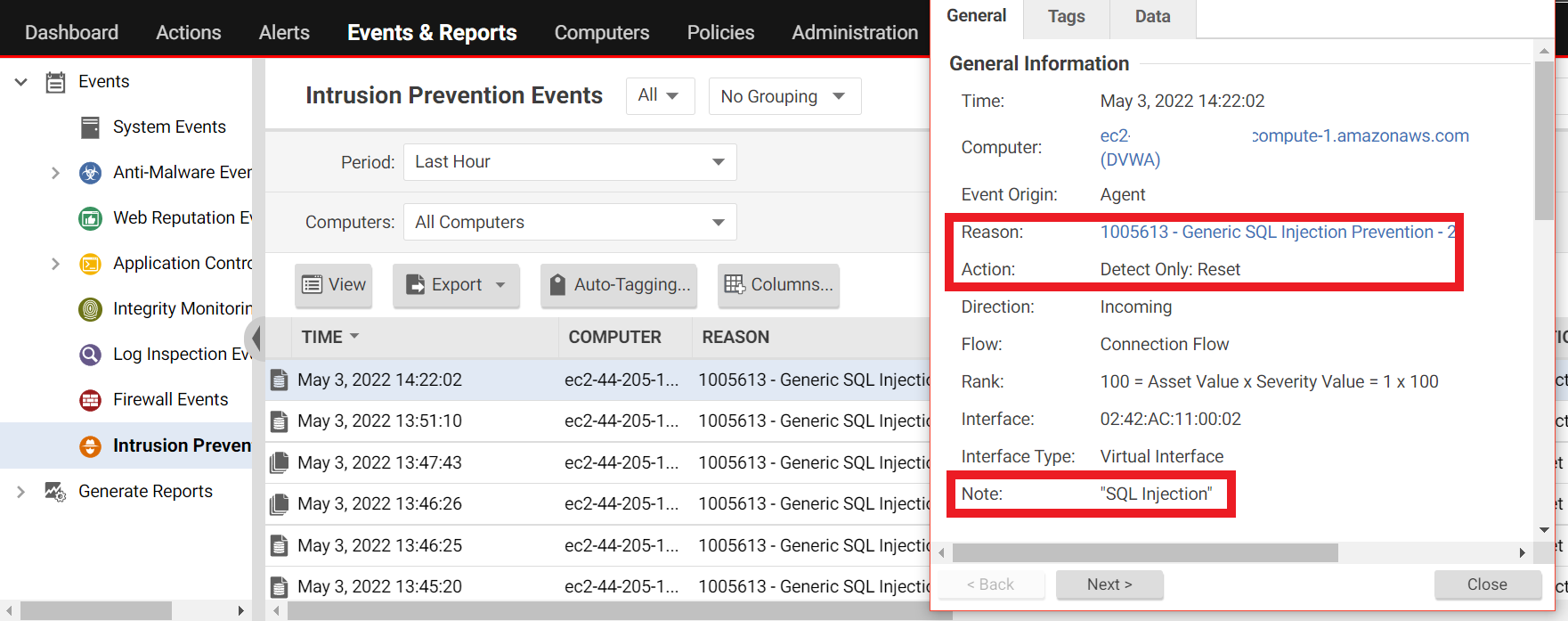The height and width of the screenshot is (621, 1568).
Task: Expand the Application Control node
Action: [55, 264]
